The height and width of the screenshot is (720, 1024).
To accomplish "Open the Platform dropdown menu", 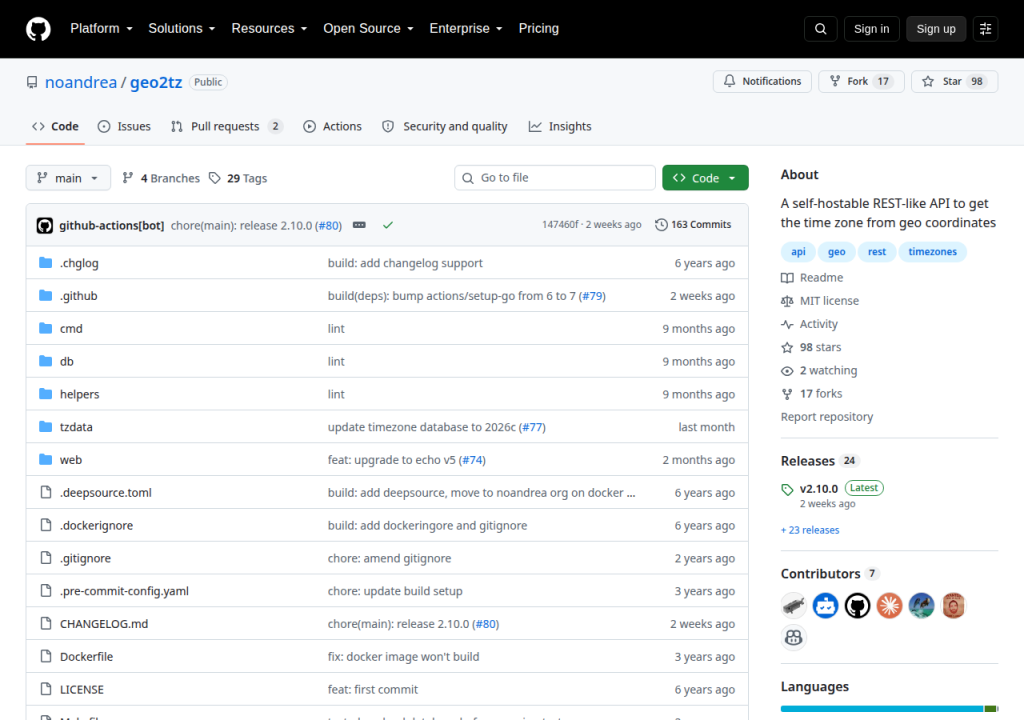I will tap(101, 29).
